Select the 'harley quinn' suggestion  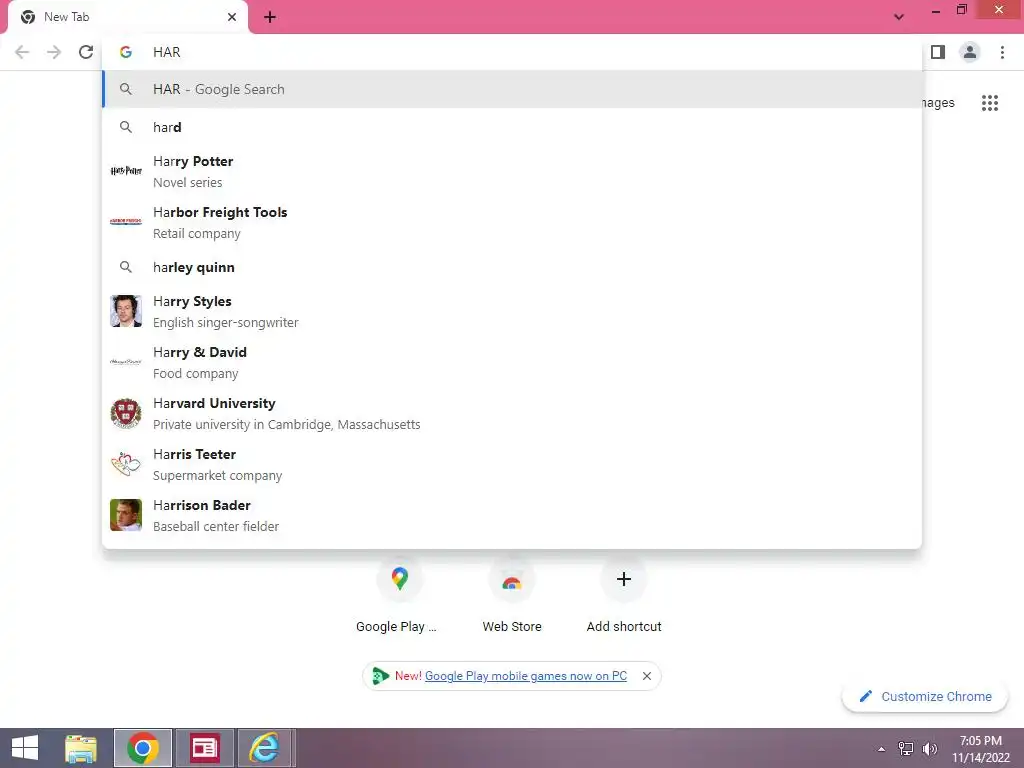pyautogui.click(x=513, y=267)
